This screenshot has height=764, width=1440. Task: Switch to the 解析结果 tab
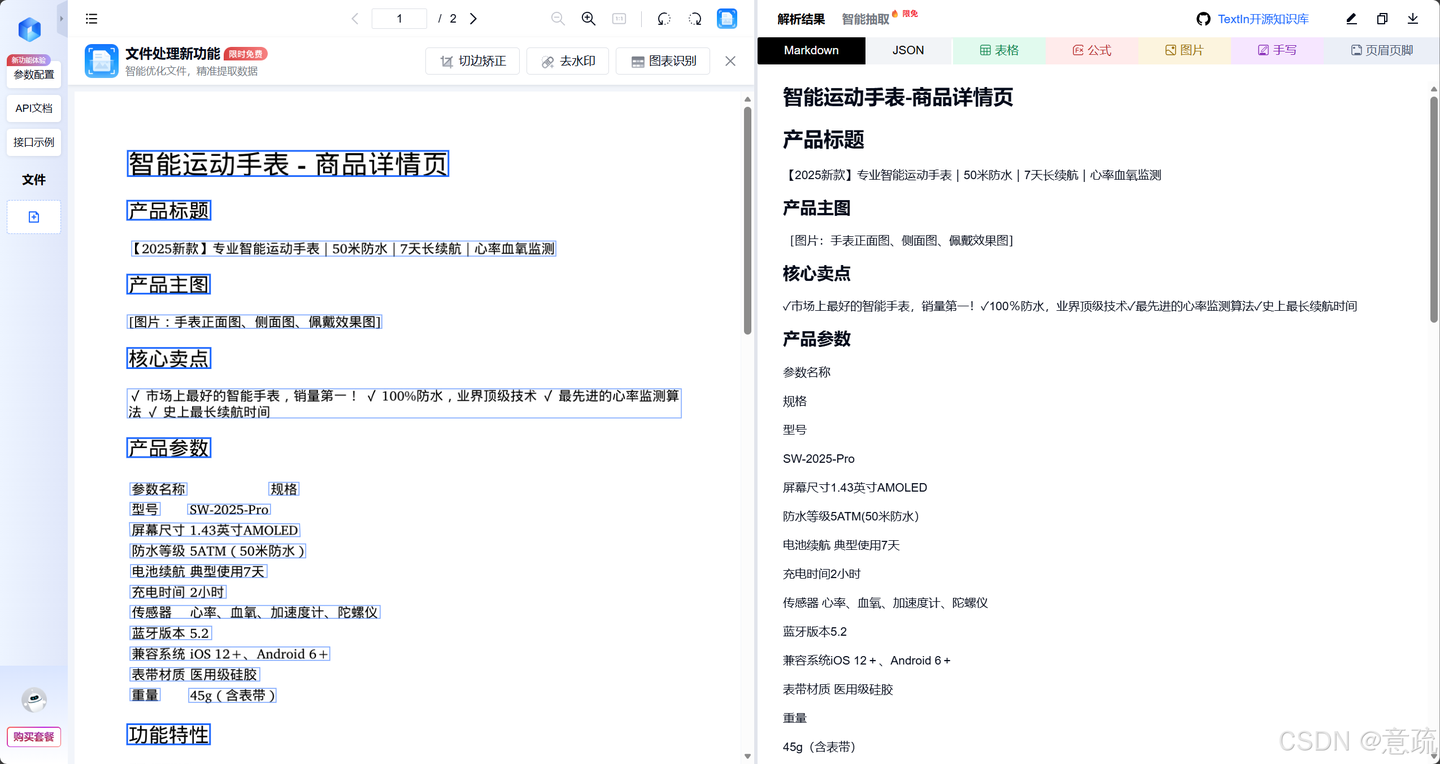pyautogui.click(x=801, y=19)
